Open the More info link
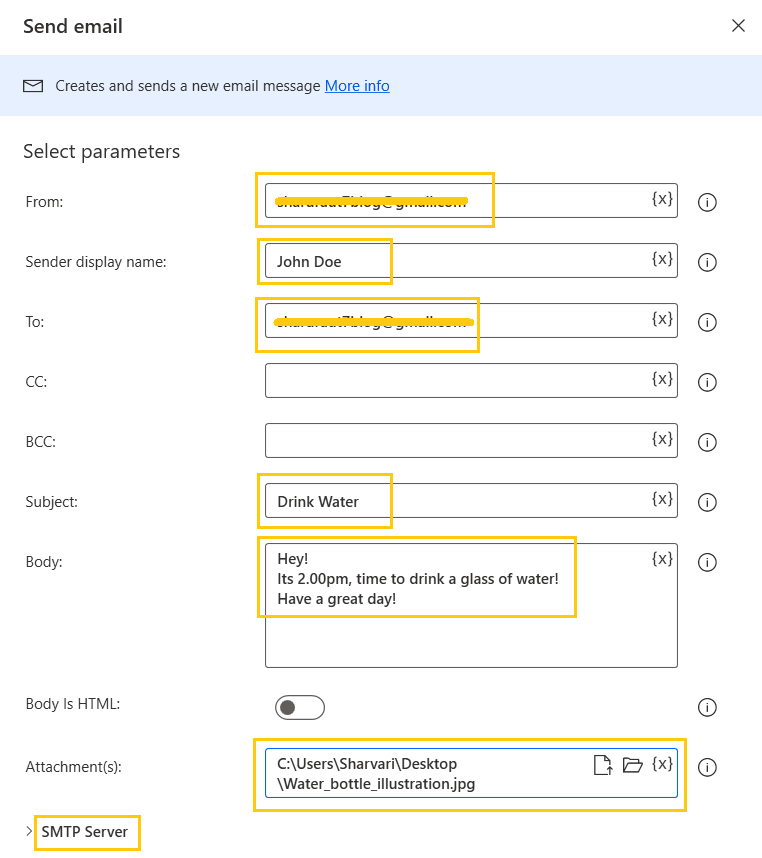Screen dimensions: 762x858 coord(357,86)
